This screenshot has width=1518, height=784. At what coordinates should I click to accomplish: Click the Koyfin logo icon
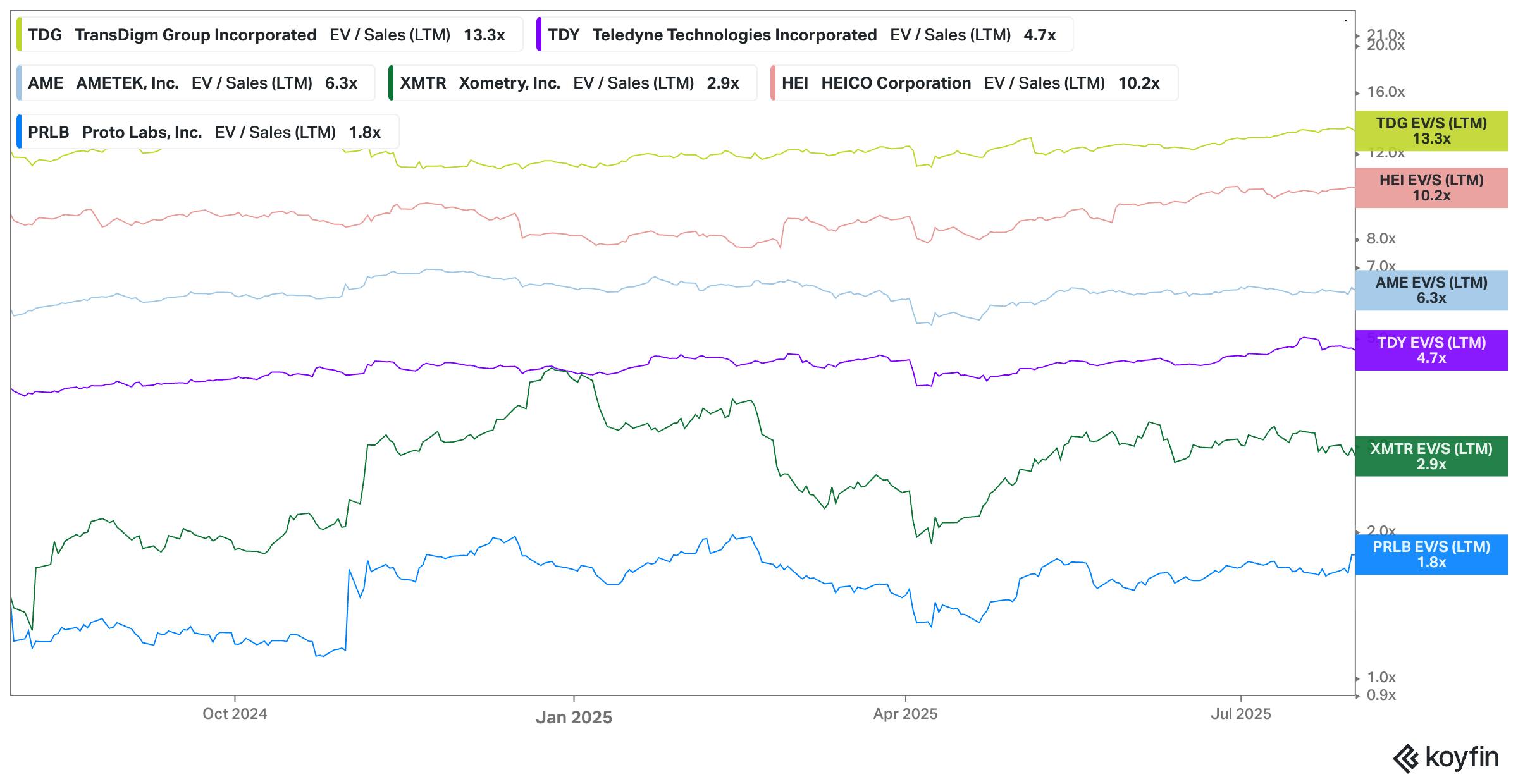click(1407, 758)
